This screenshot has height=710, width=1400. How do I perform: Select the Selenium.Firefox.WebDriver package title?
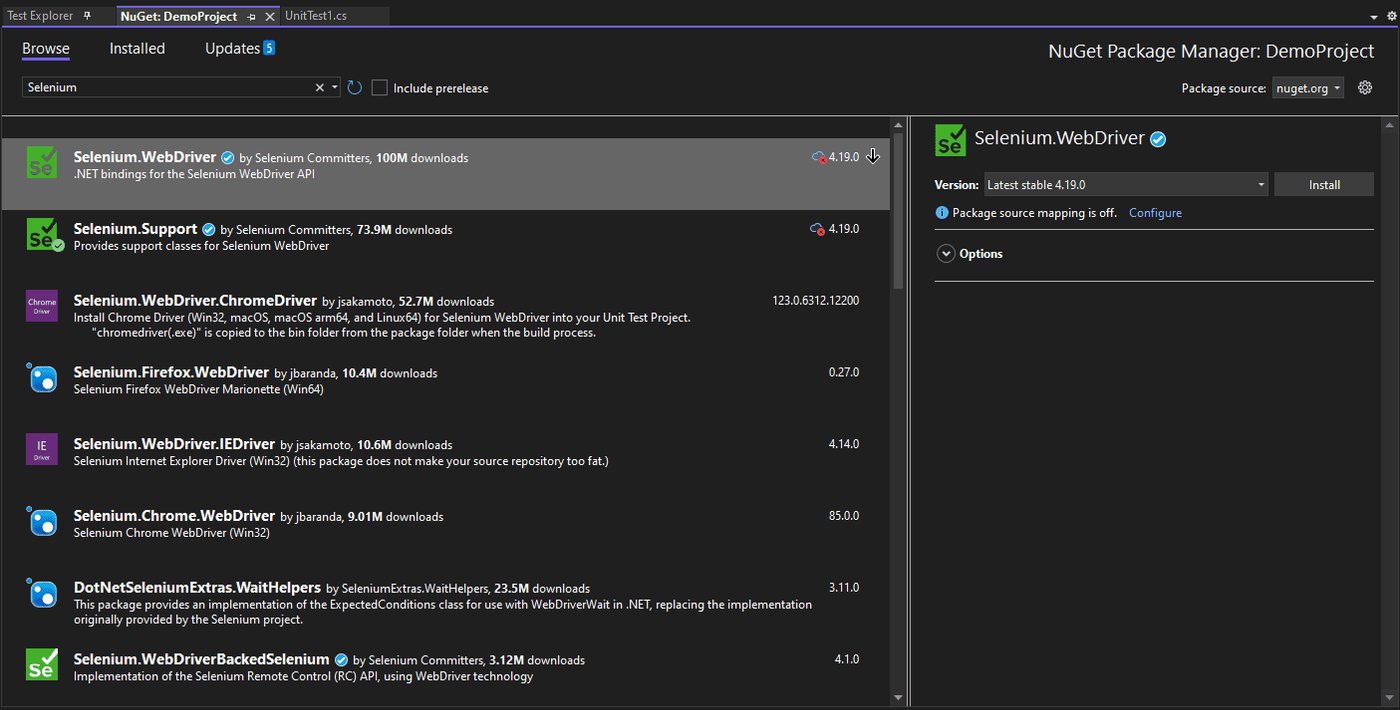(171, 372)
